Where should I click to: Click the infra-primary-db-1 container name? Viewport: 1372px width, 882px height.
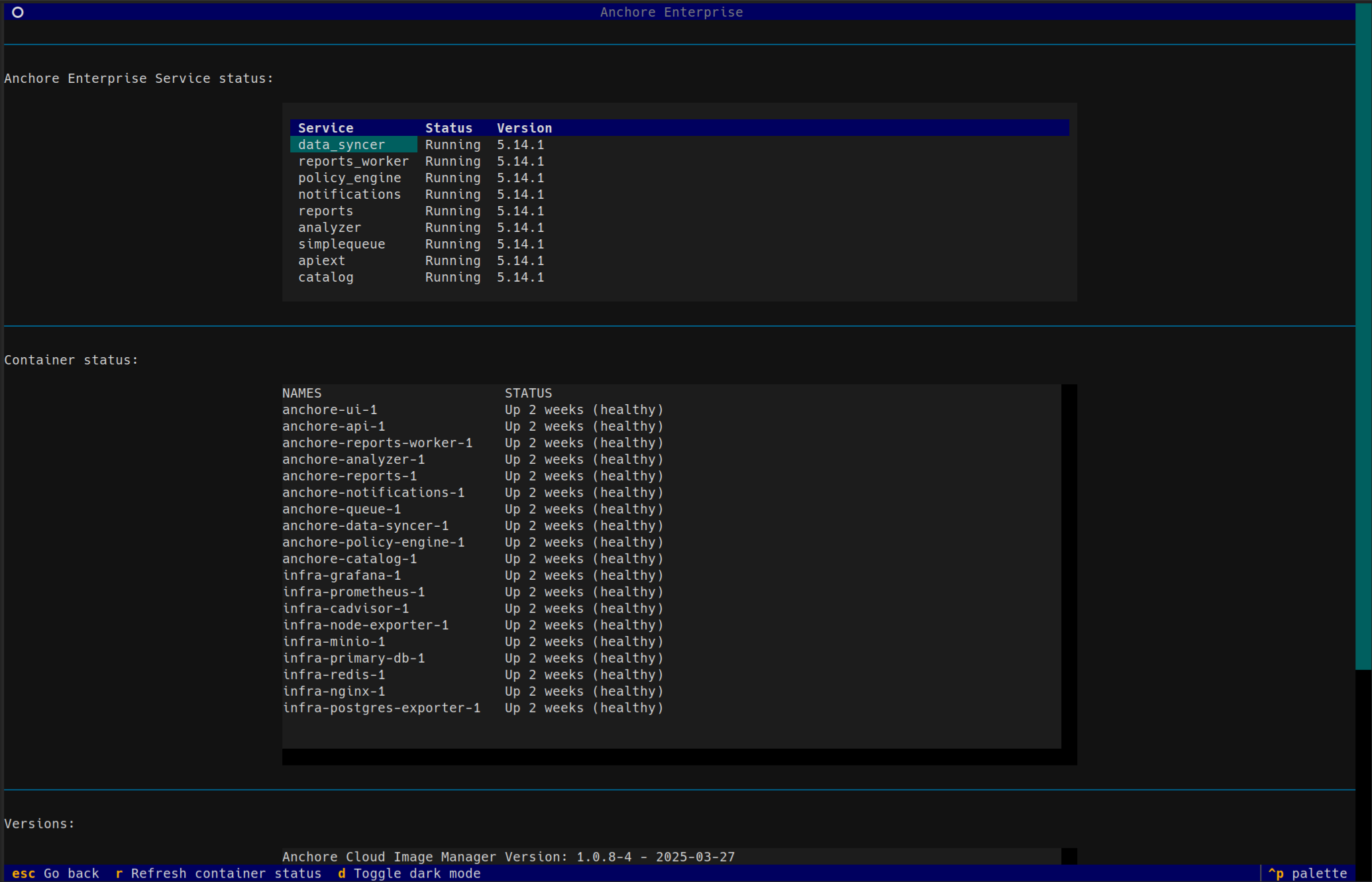[x=353, y=658]
